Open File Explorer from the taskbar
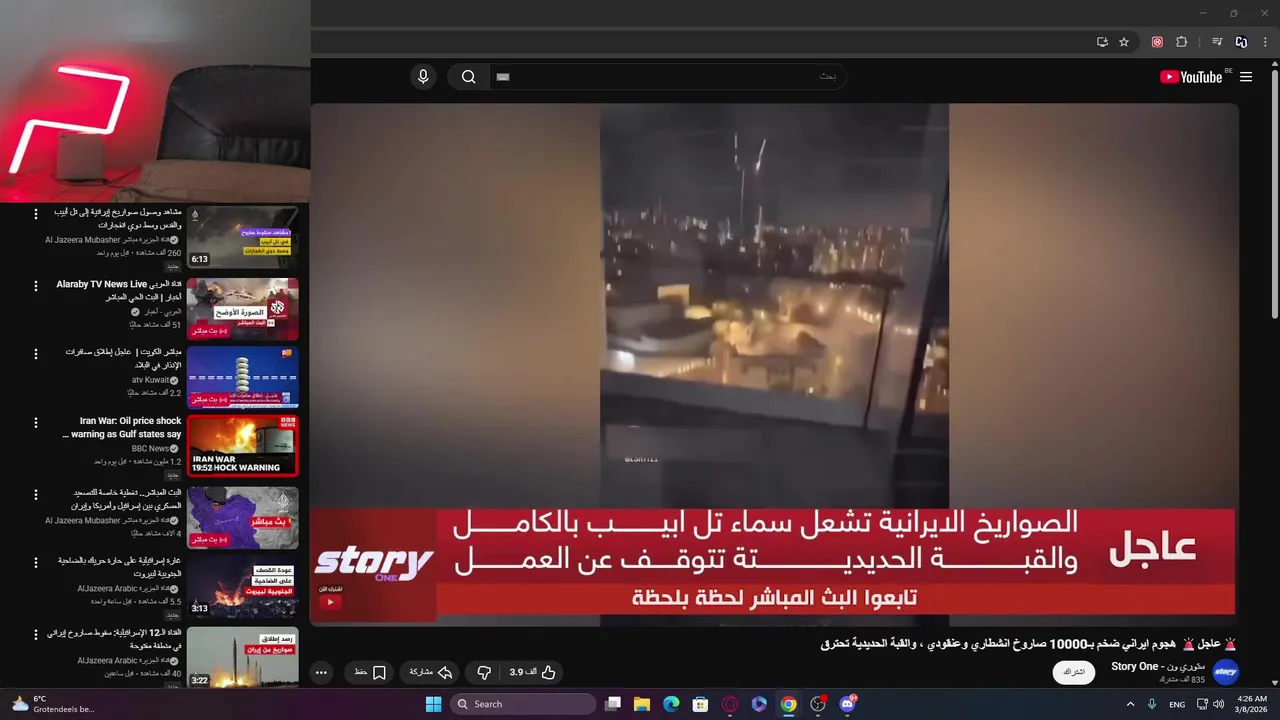The width and height of the screenshot is (1280, 720). 642,704
